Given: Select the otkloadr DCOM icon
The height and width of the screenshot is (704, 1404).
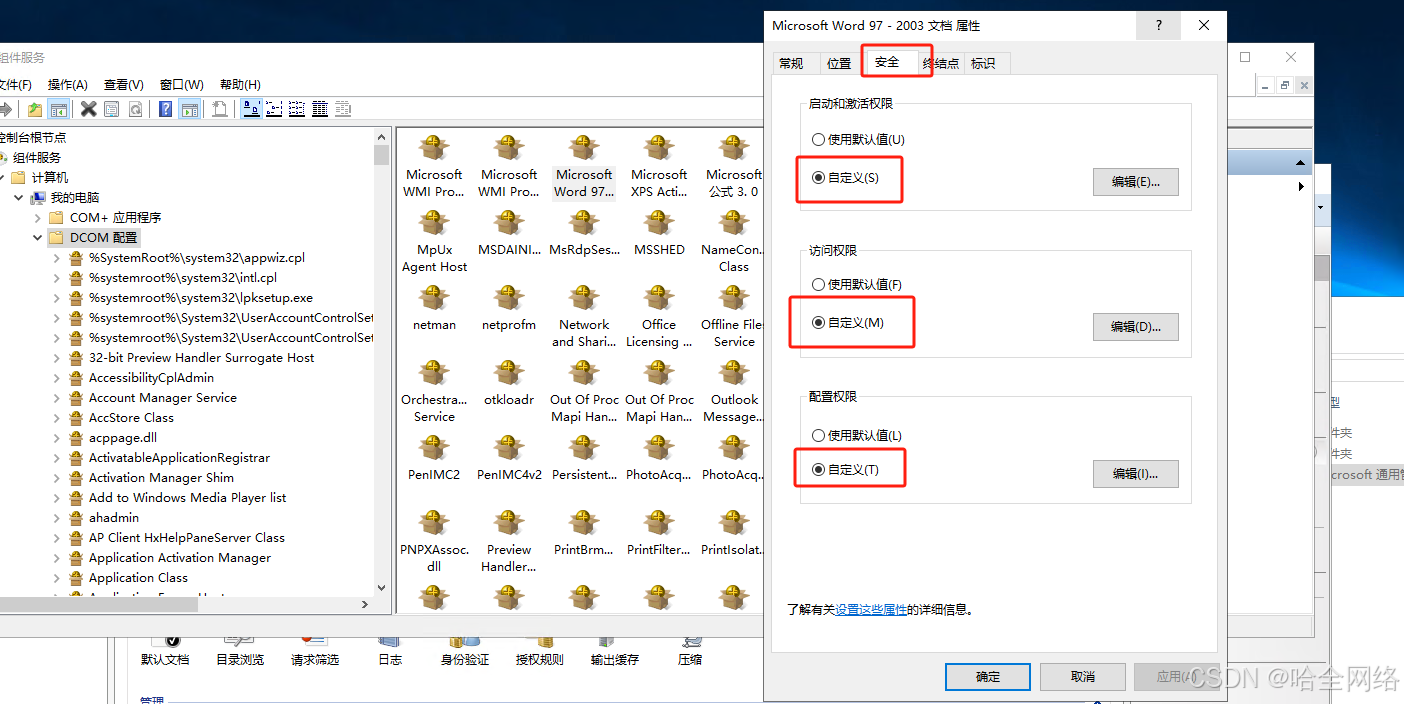Looking at the screenshot, I should tap(509, 383).
